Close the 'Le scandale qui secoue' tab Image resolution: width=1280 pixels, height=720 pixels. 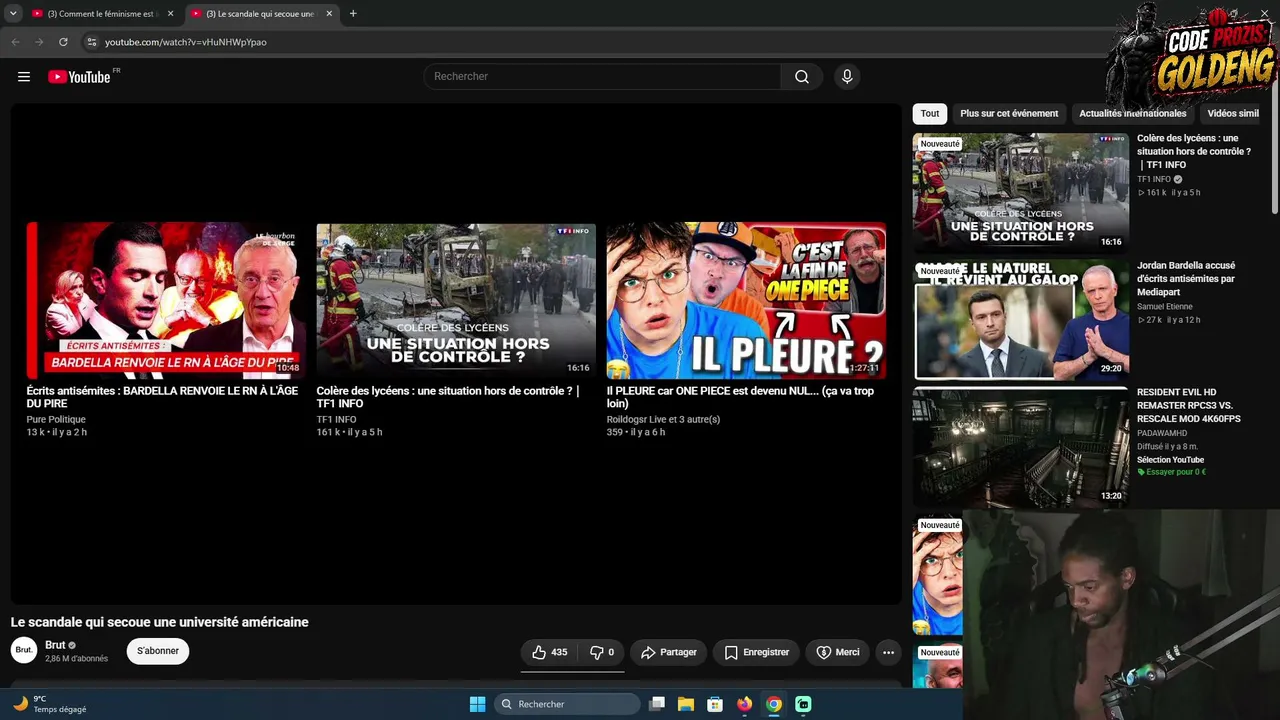329,14
